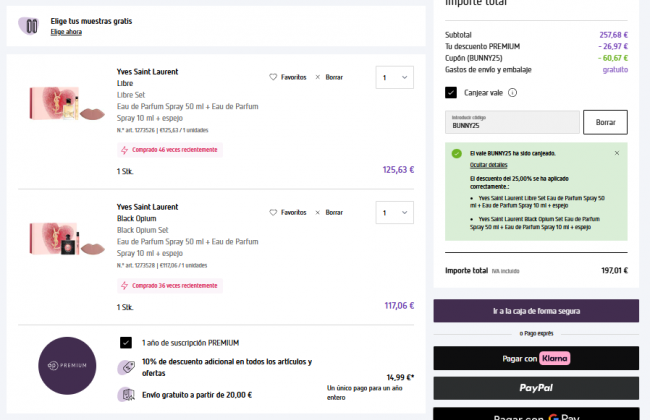Screen dimensions: 650x420
Task: Remove Libre Set with the Borrar X
Action: (318, 77)
